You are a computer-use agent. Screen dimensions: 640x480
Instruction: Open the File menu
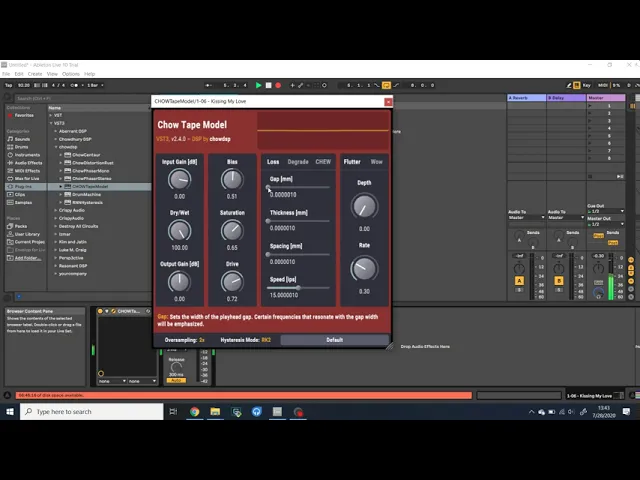tap(6, 74)
